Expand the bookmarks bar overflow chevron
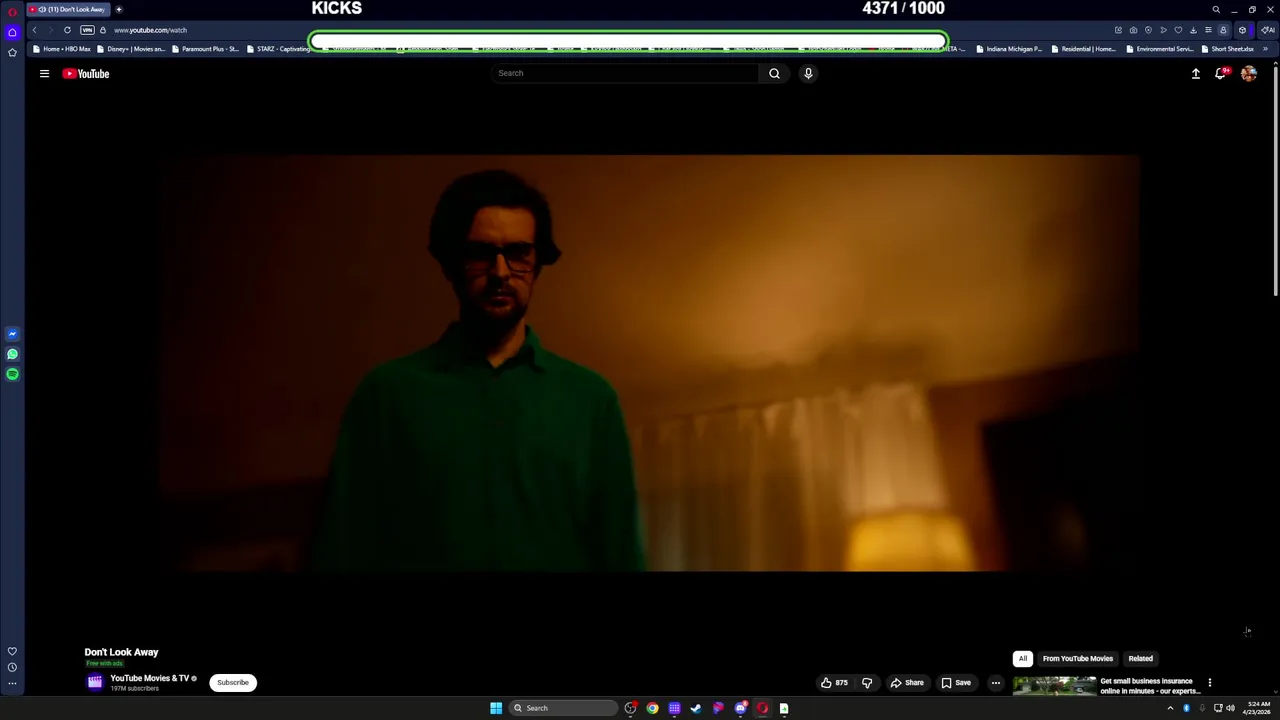Screen dimensions: 1280x720 tap(1265, 49)
